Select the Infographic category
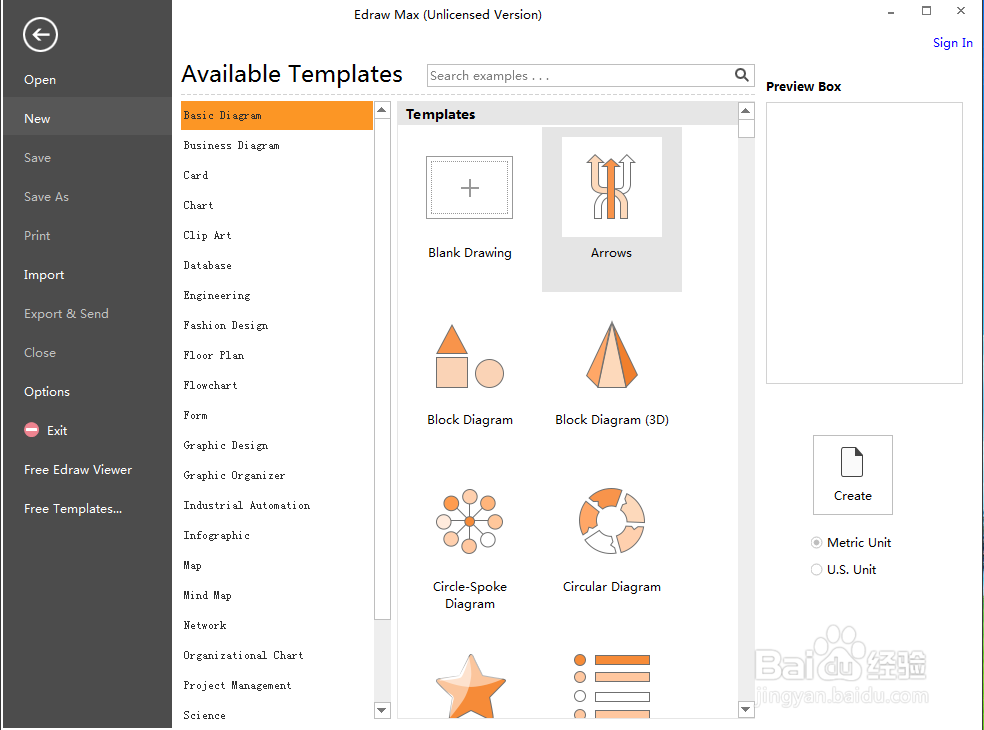This screenshot has width=984, height=730. [217, 535]
